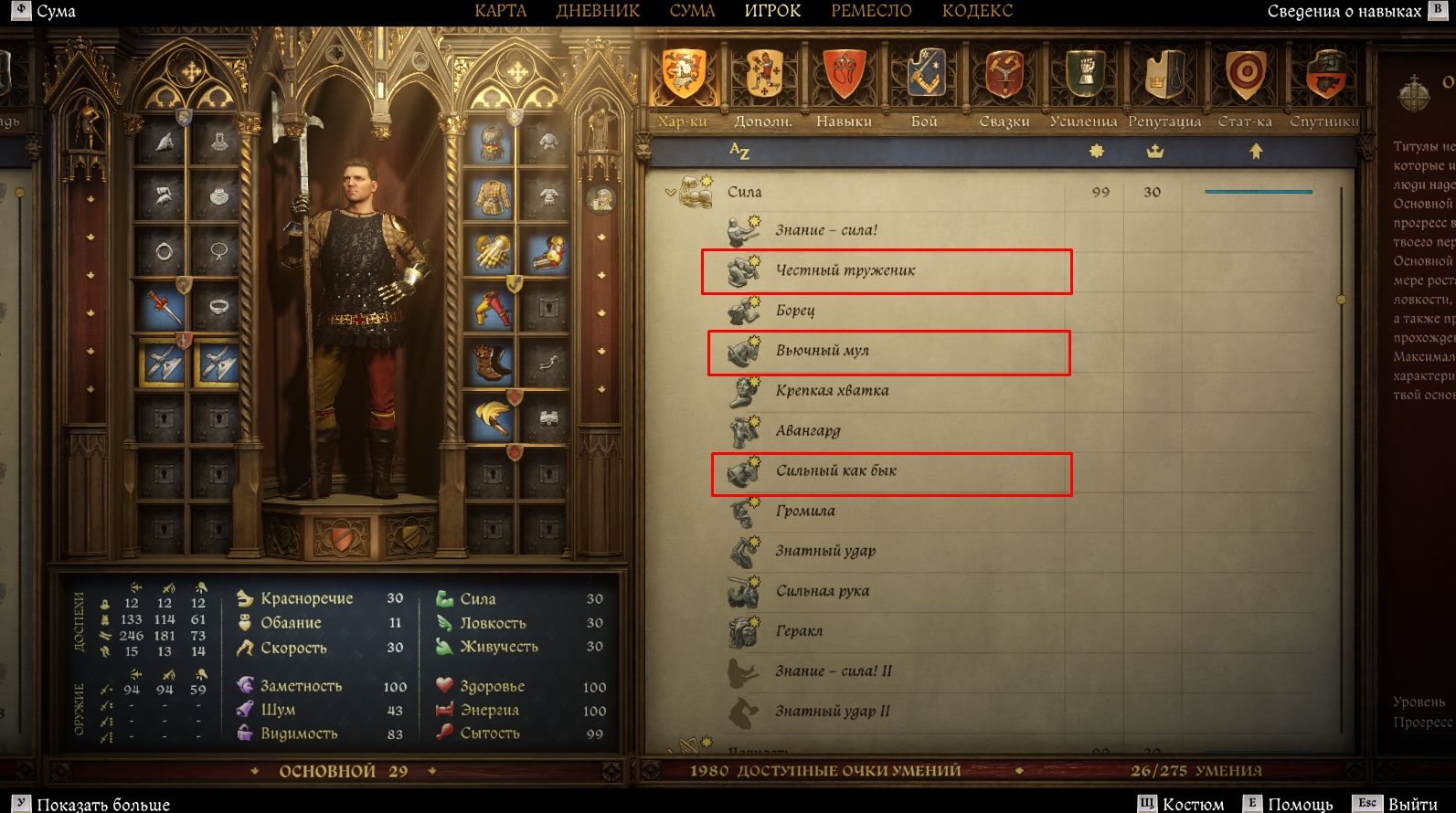The image size is (1456, 813).
Task: Open the Репутация shield icon
Action: (x=1165, y=74)
